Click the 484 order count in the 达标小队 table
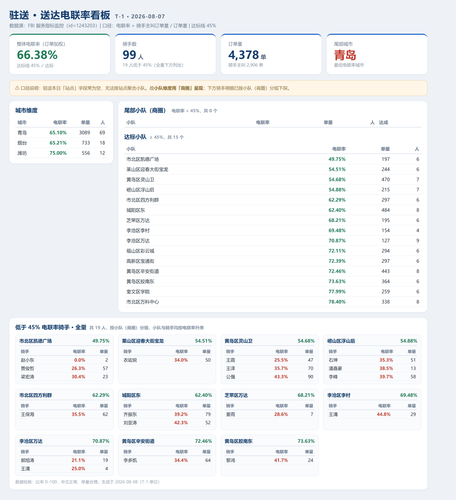Screen dimensions: 456x500 click(x=386, y=210)
